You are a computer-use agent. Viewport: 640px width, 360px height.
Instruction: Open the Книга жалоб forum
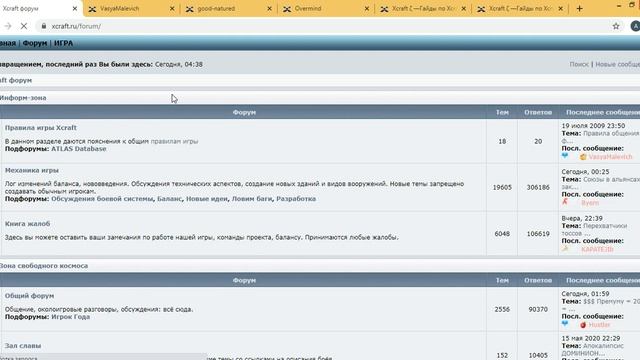point(27,224)
